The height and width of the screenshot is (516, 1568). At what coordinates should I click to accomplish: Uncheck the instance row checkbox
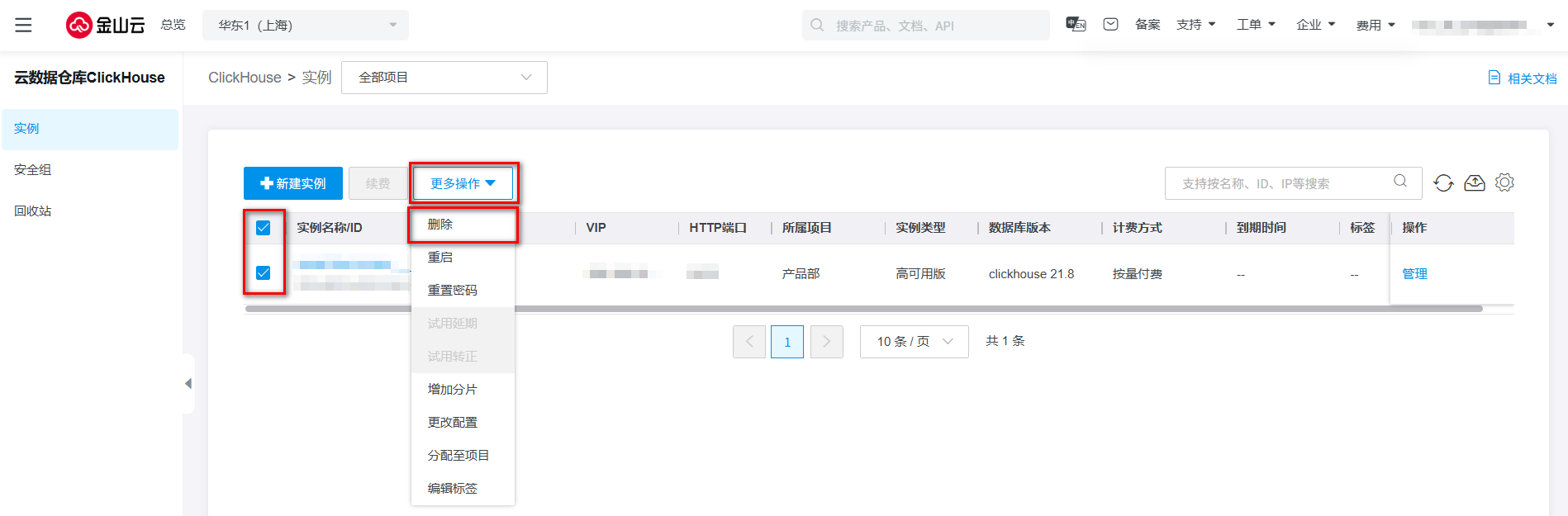[264, 273]
